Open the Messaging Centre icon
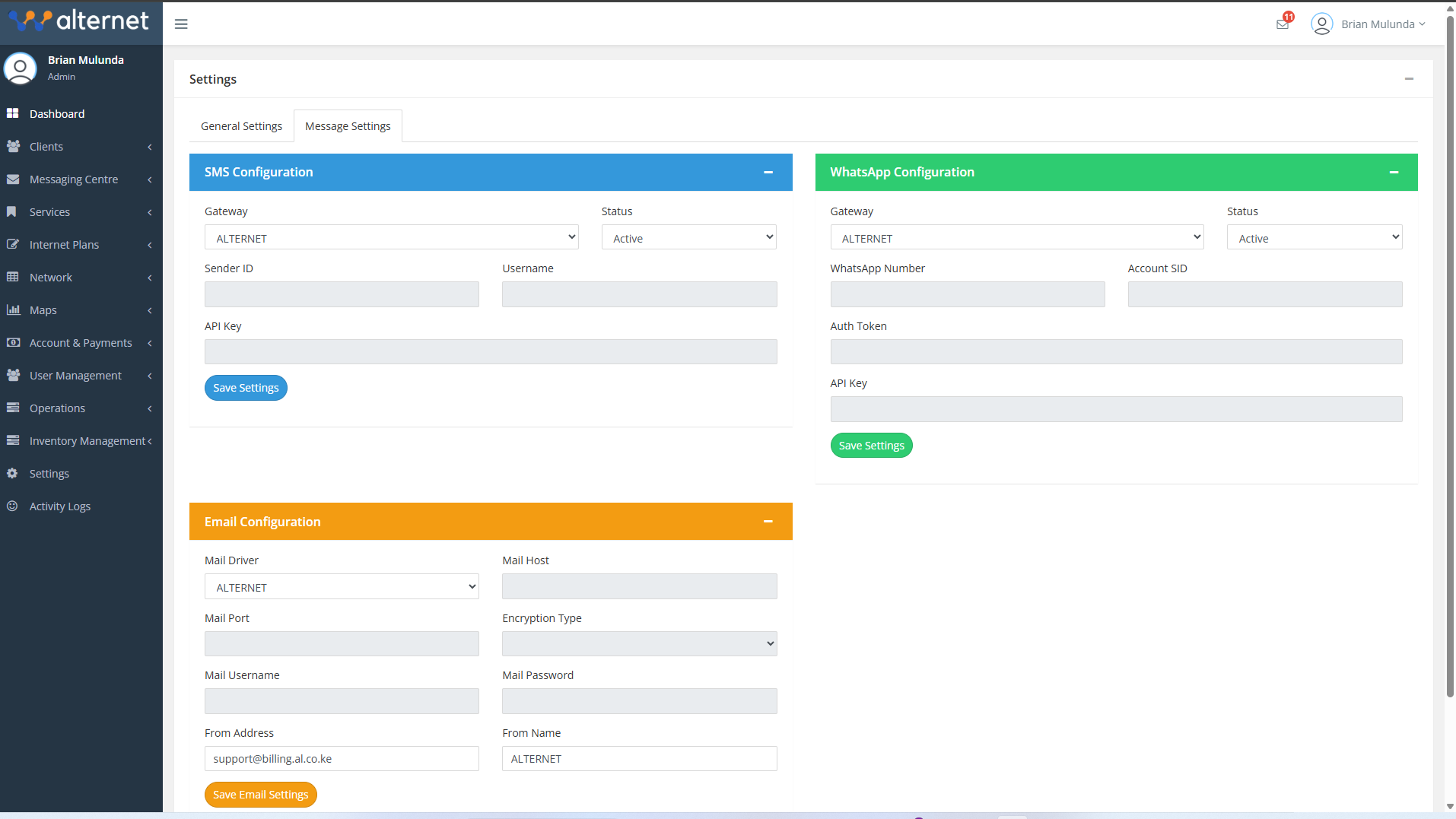The height and width of the screenshot is (819, 1456). [14, 179]
